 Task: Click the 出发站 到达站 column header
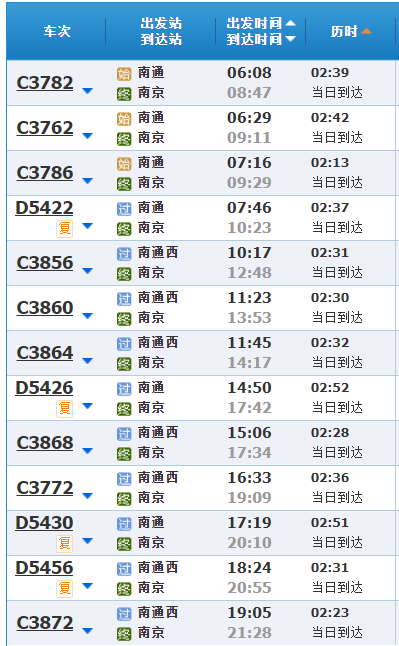coord(161,31)
